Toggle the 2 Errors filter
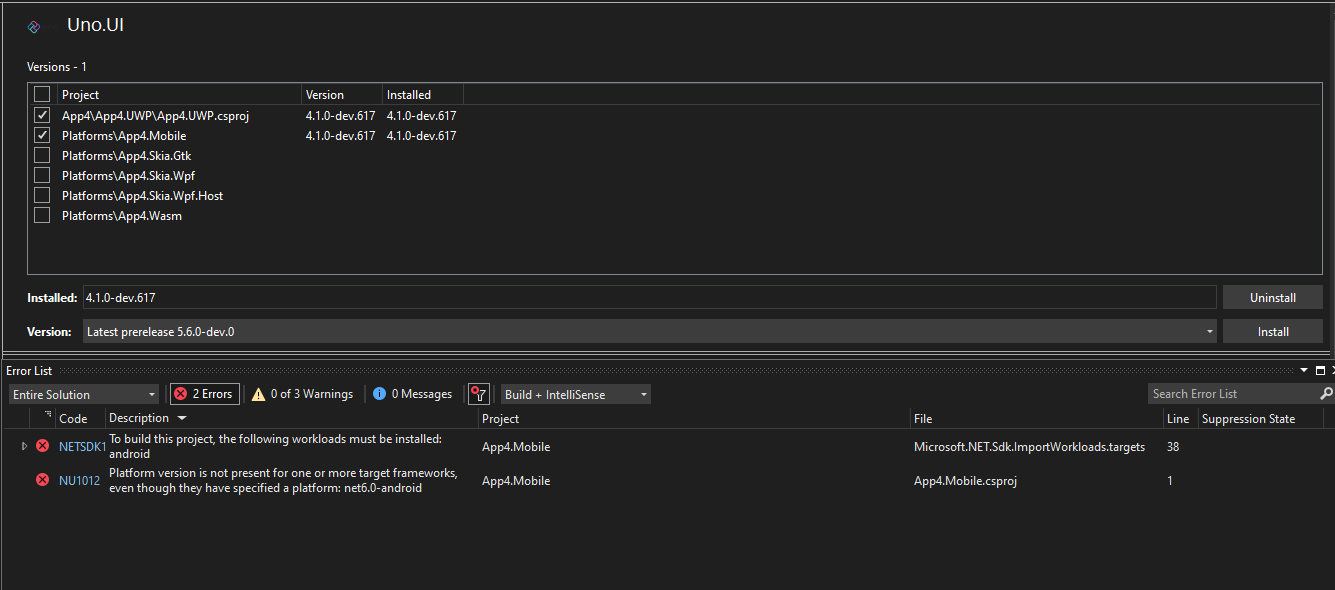 [x=204, y=394]
